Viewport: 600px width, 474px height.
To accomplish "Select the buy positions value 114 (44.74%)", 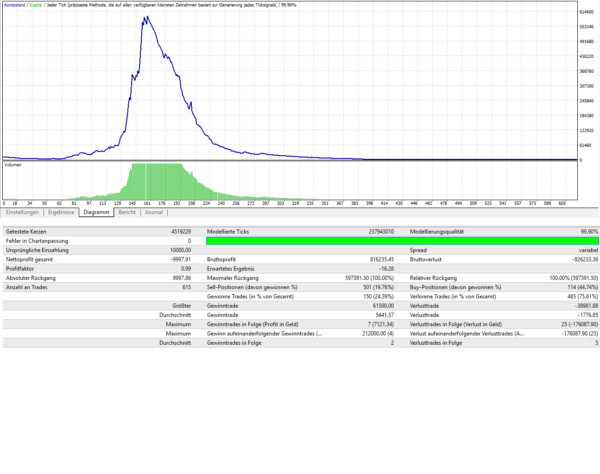I will point(583,287).
